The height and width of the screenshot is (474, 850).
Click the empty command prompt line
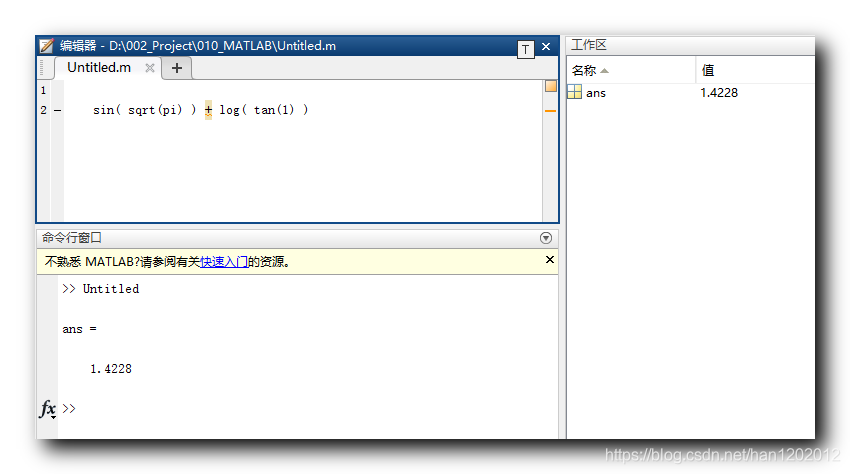tap(300, 409)
